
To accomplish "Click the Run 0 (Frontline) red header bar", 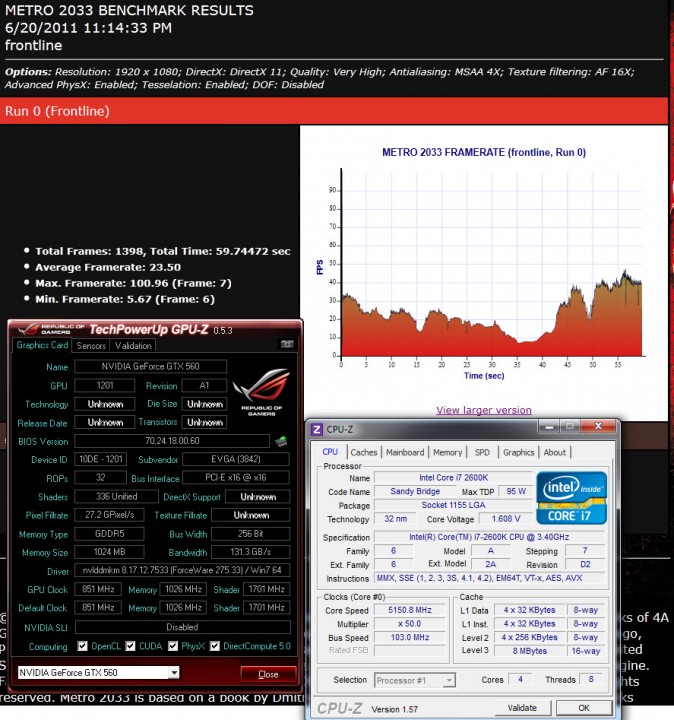I will click(x=334, y=111).
